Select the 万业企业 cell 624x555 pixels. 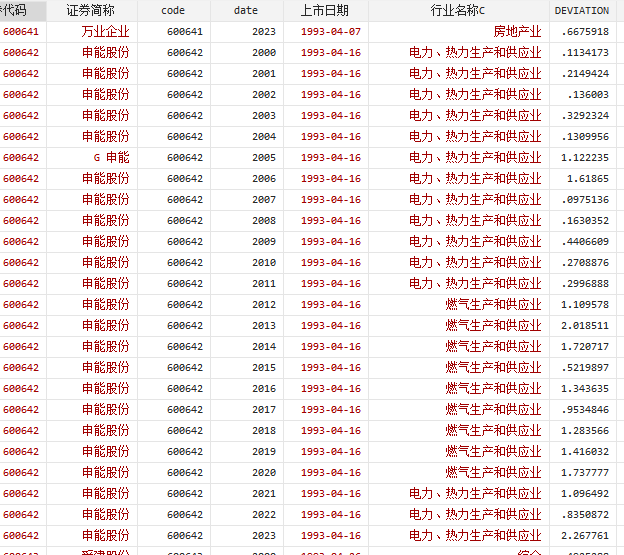105,32
